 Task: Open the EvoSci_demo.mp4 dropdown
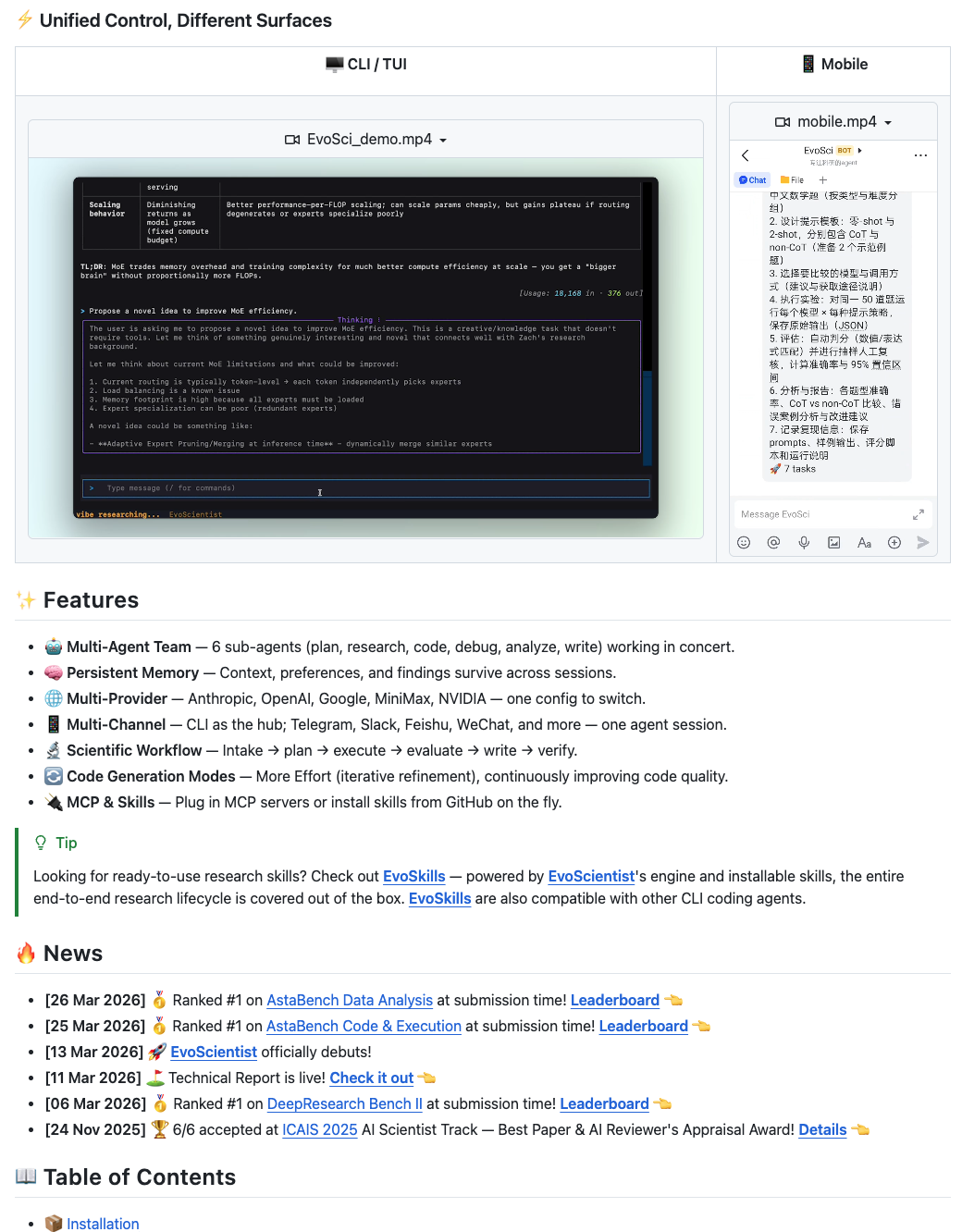[366, 140]
